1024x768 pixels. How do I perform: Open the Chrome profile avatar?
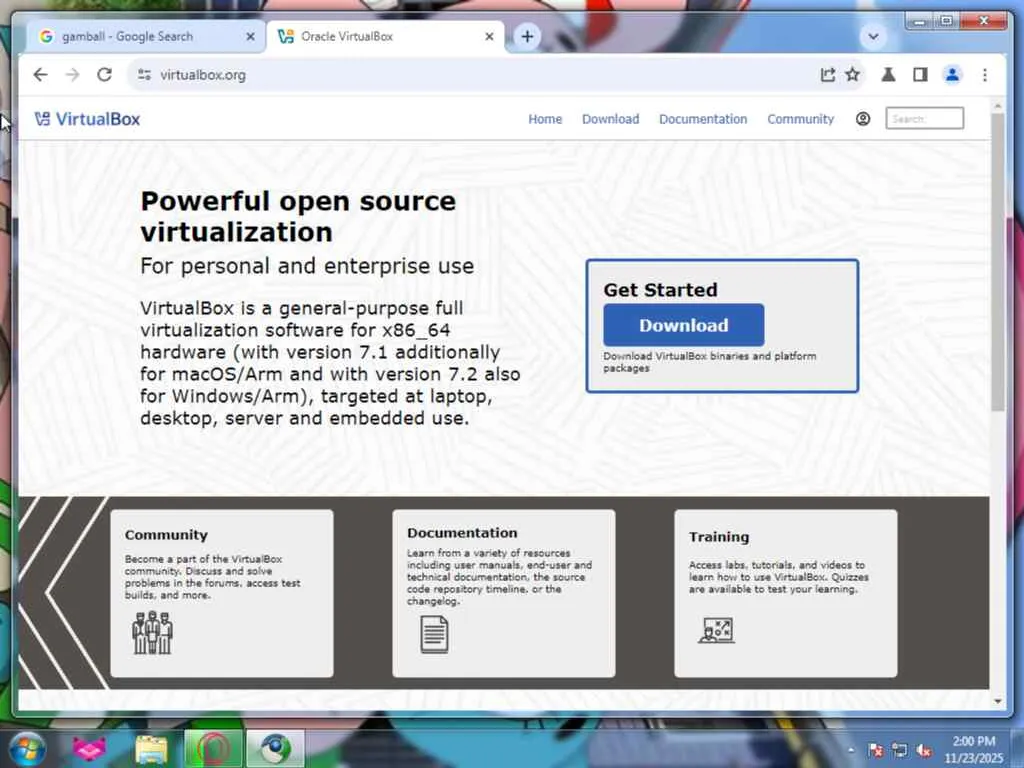953,75
